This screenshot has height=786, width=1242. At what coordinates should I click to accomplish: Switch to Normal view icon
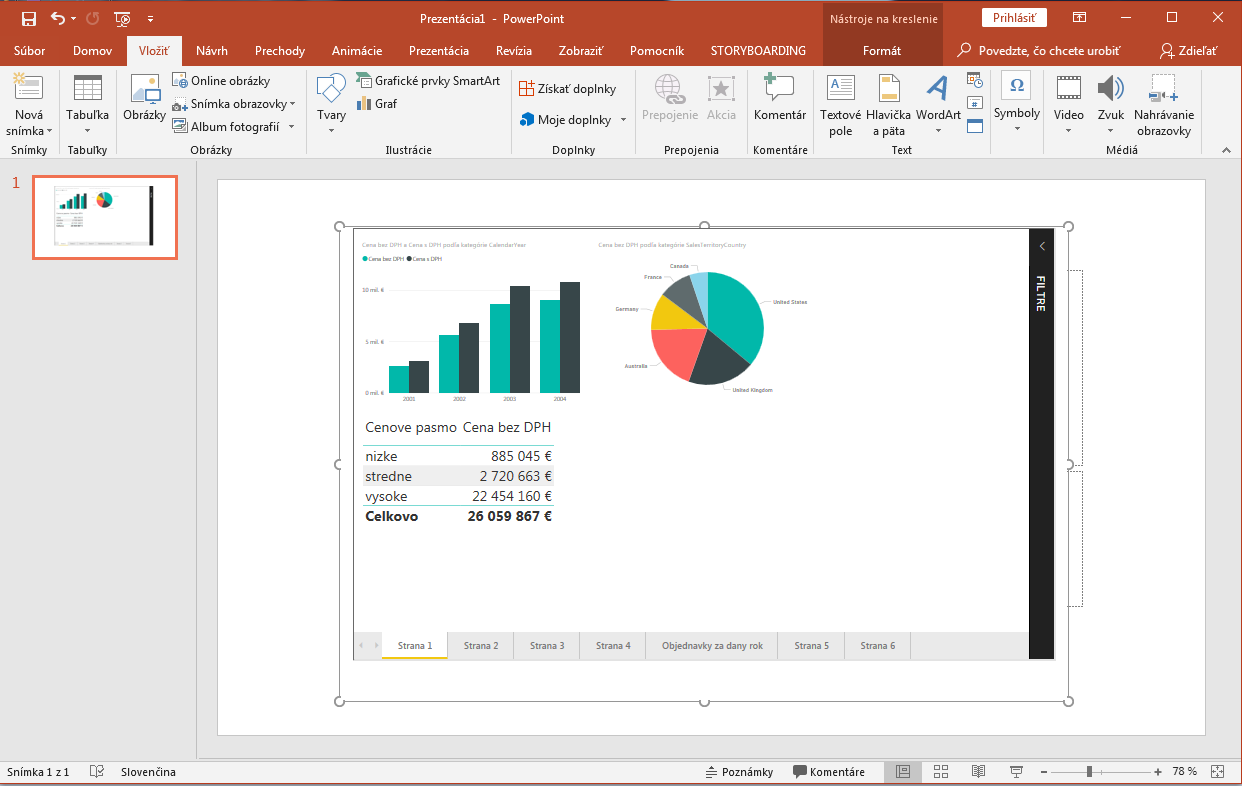[x=903, y=772]
